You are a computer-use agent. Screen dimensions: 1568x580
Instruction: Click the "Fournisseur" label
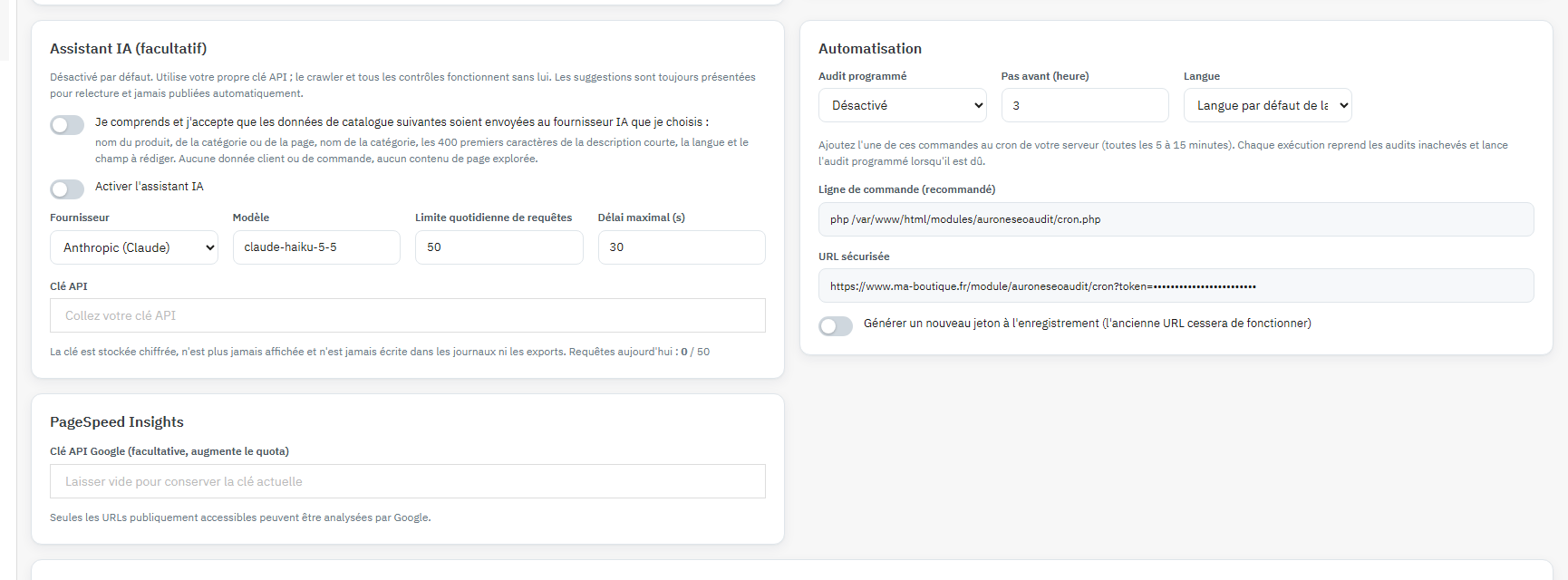coord(80,217)
